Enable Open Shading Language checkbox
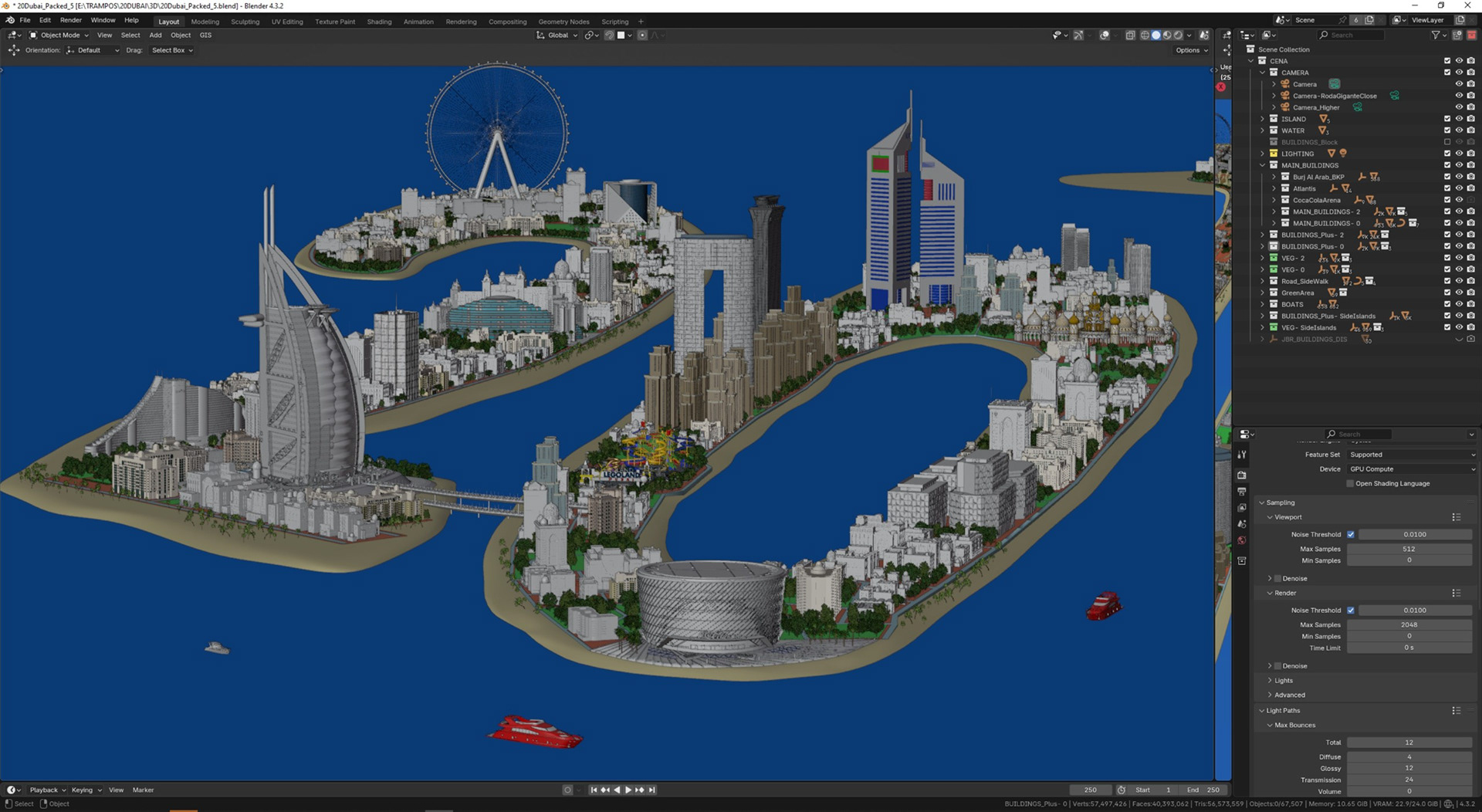This screenshot has height=812, width=1482. 1350,484
